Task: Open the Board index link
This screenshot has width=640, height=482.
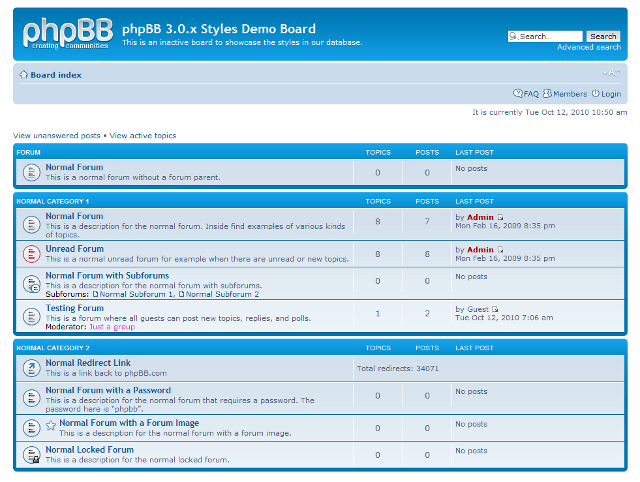Action: (56, 75)
